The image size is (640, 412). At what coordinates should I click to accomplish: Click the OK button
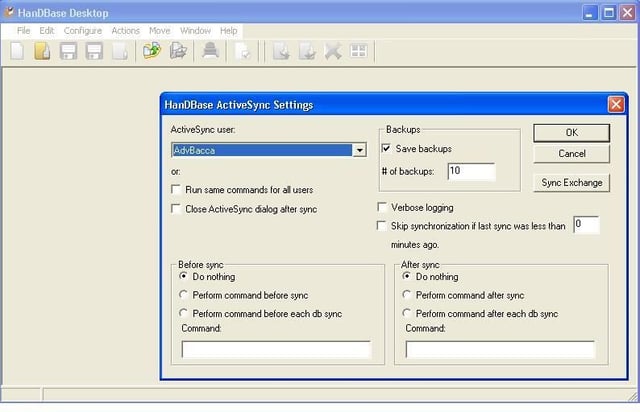[x=571, y=133]
